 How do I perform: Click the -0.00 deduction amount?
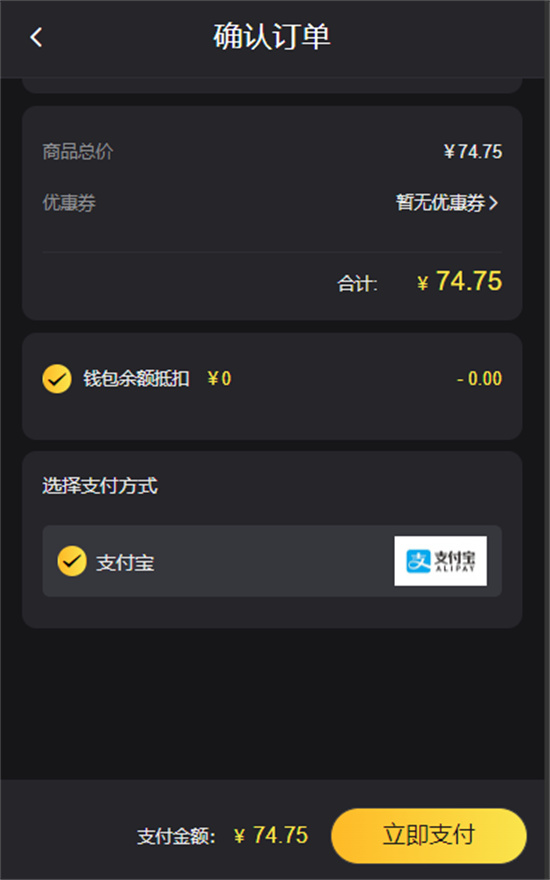(x=479, y=379)
